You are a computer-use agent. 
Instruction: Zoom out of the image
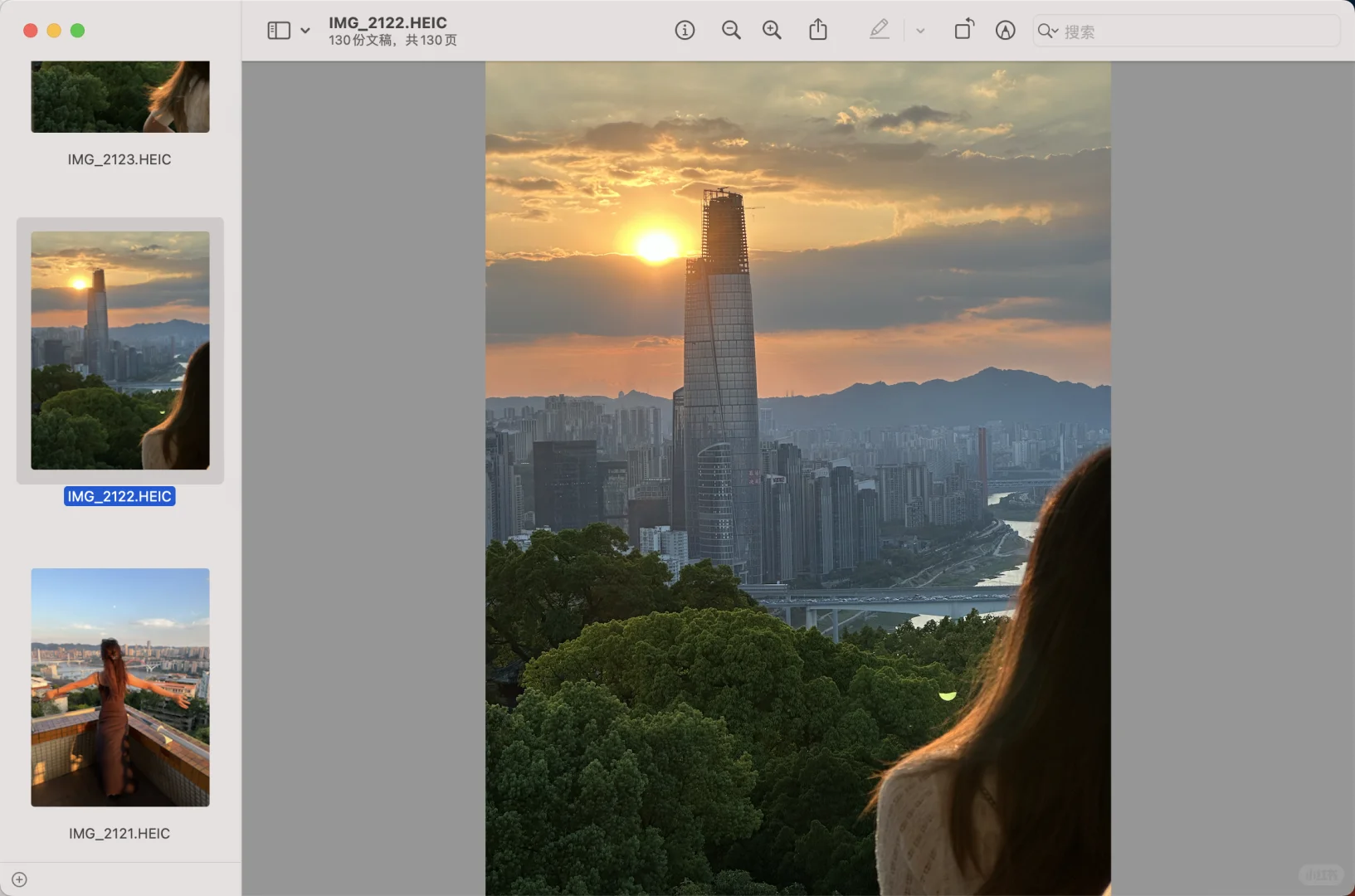click(731, 31)
